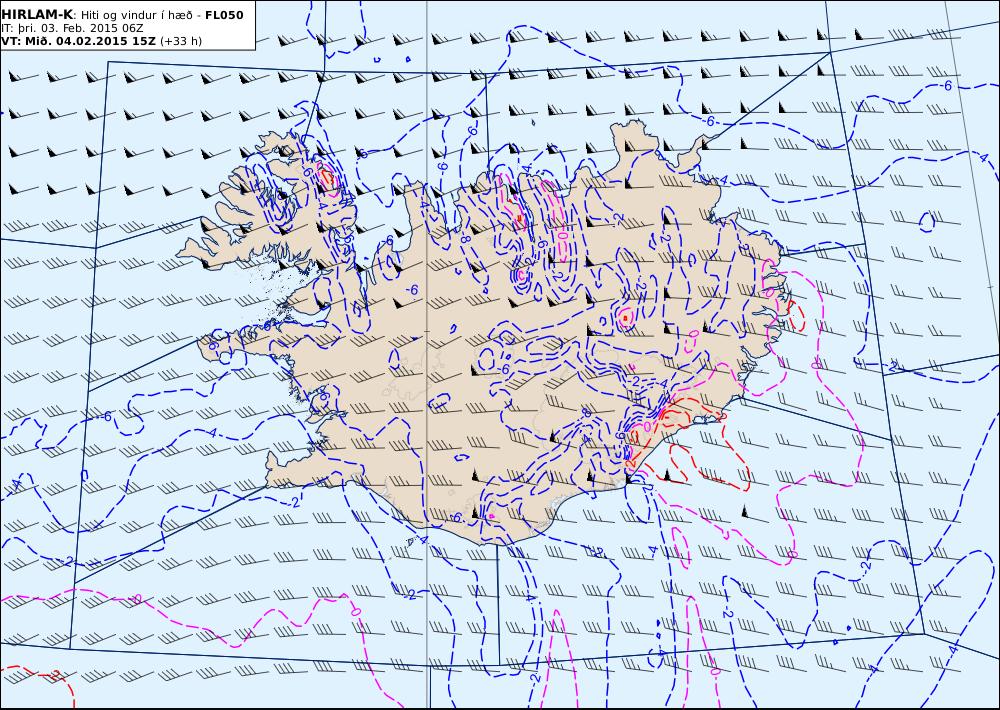
Task: Click the HIRLAM-K model title text
Action: (x=37, y=15)
